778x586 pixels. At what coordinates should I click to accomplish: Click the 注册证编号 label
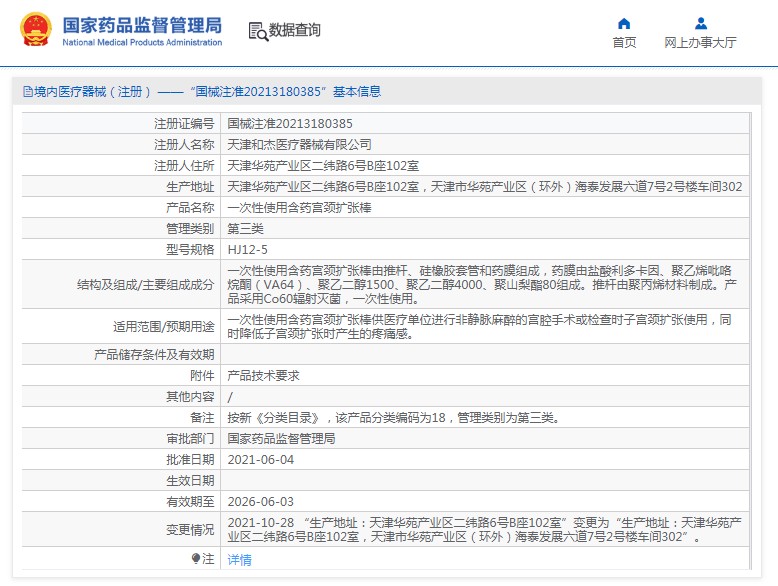(185, 124)
